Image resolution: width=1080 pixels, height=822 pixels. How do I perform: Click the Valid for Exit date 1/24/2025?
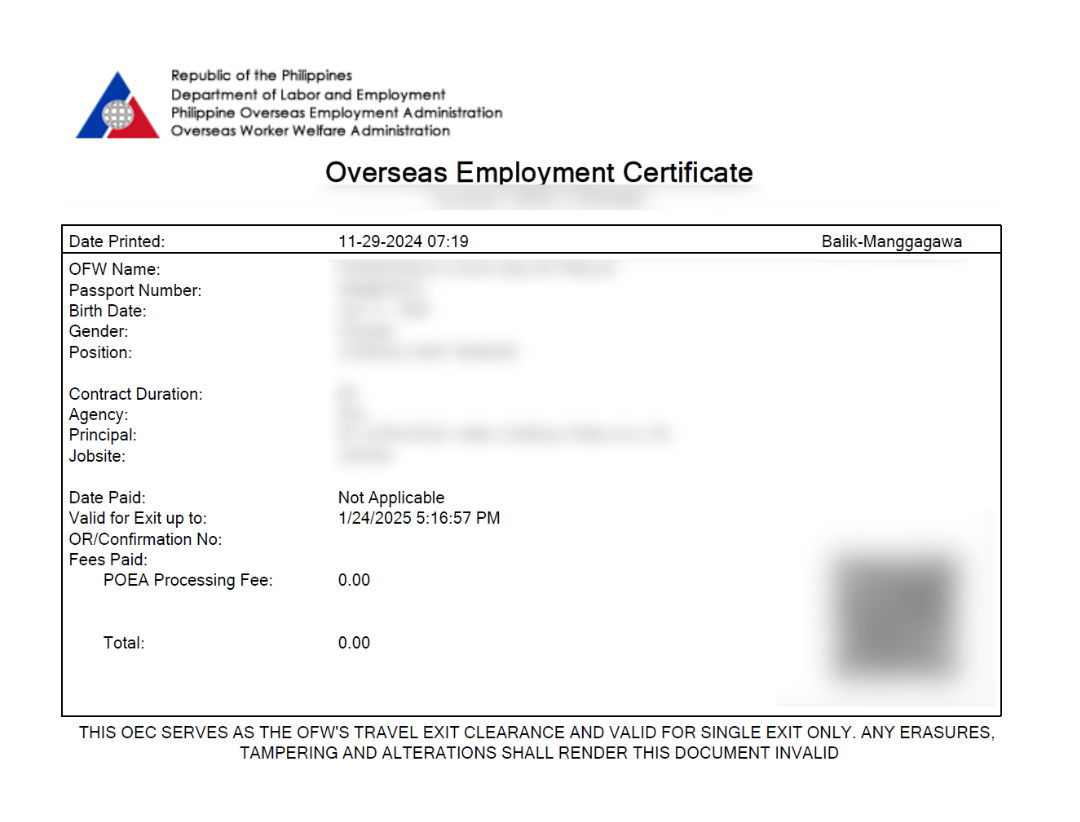point(419,518)
